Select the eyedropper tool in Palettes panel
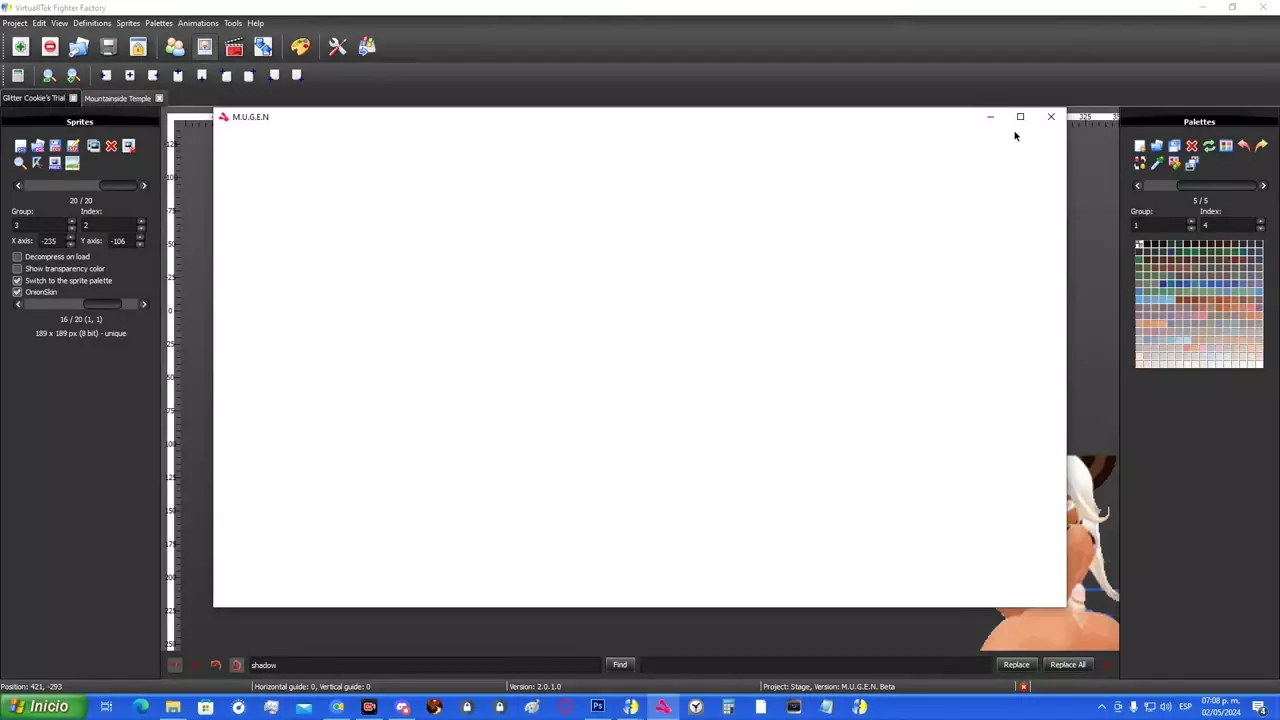Screen dimensions: 1280x720 click(1157, 163)
